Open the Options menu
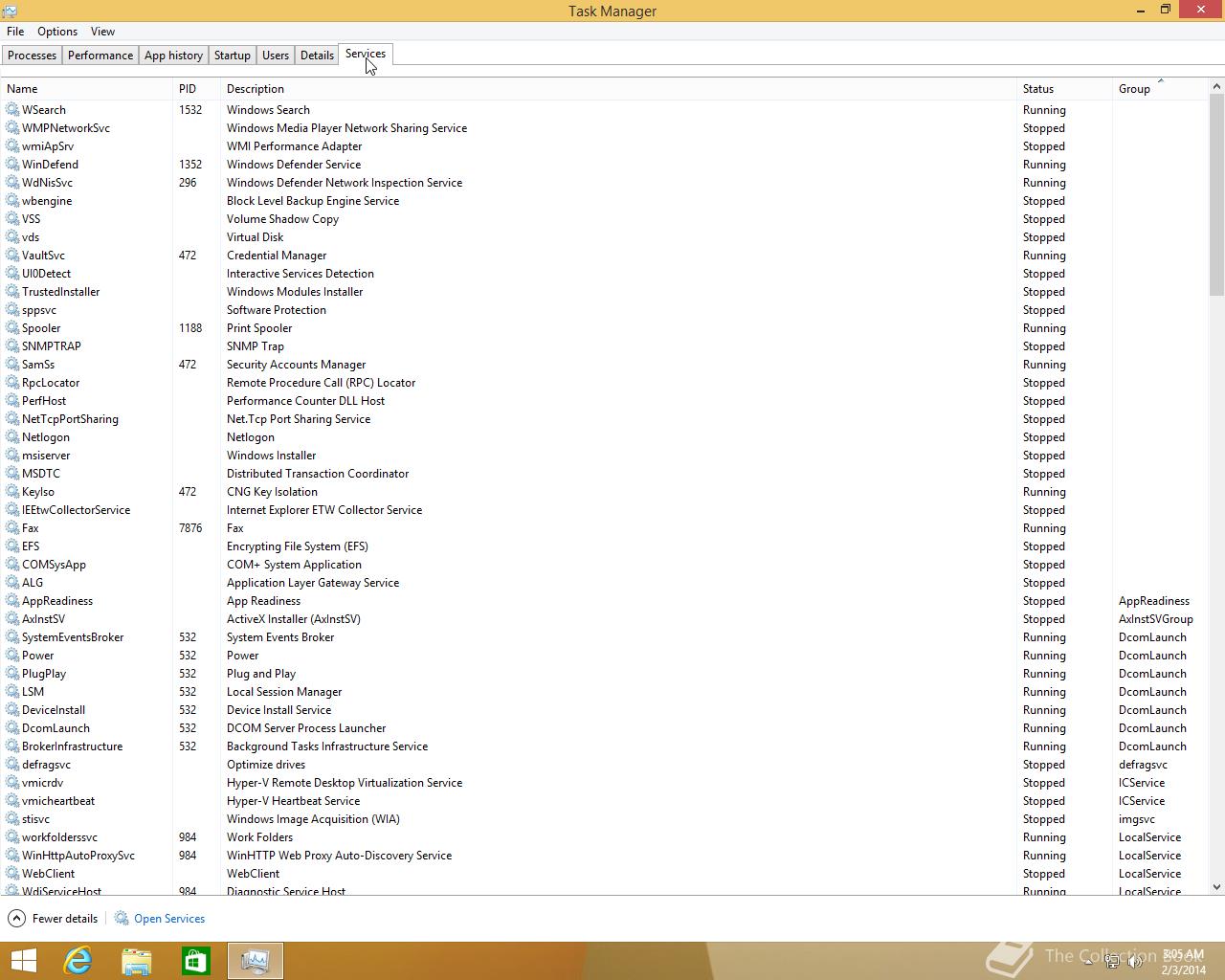 [57, 32]
